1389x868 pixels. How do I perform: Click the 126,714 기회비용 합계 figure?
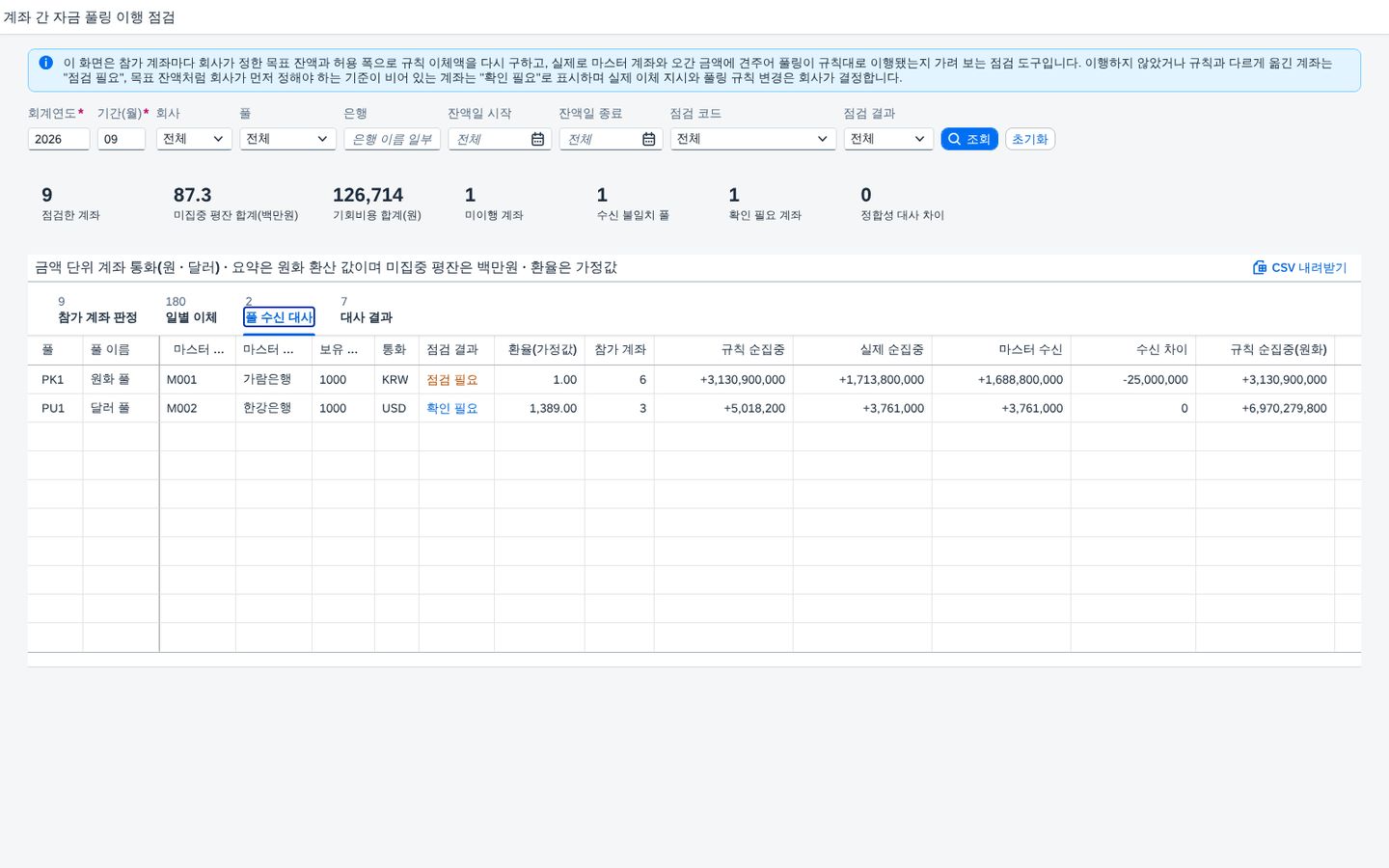click(368, 196)
